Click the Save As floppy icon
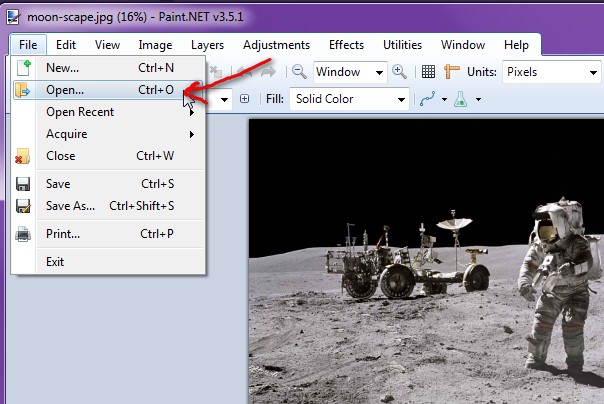 [x=23, y=206]
